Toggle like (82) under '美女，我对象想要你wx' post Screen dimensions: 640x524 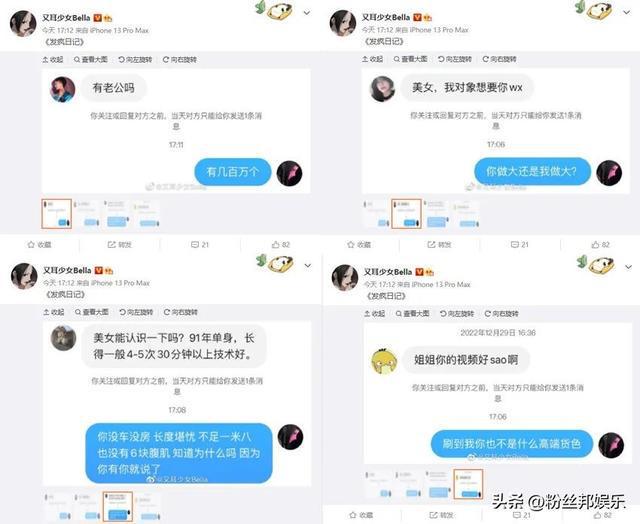600,244
